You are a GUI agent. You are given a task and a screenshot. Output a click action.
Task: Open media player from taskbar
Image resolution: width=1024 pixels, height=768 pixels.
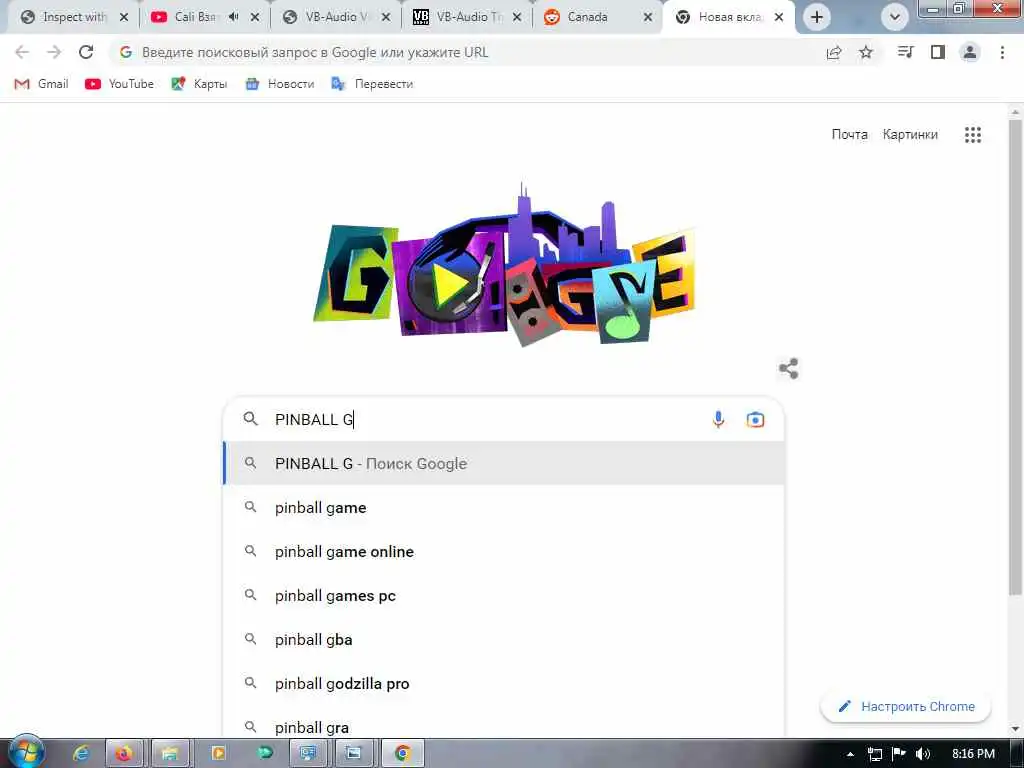(x=218, y=753)
